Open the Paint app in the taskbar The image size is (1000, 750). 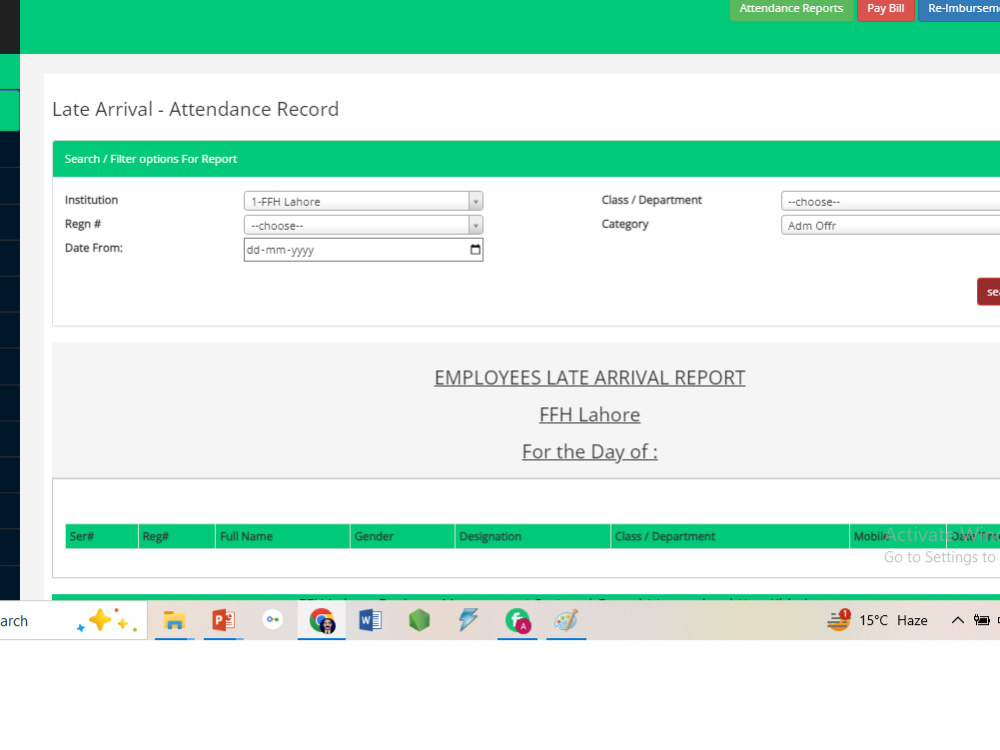tap(566, 620)
